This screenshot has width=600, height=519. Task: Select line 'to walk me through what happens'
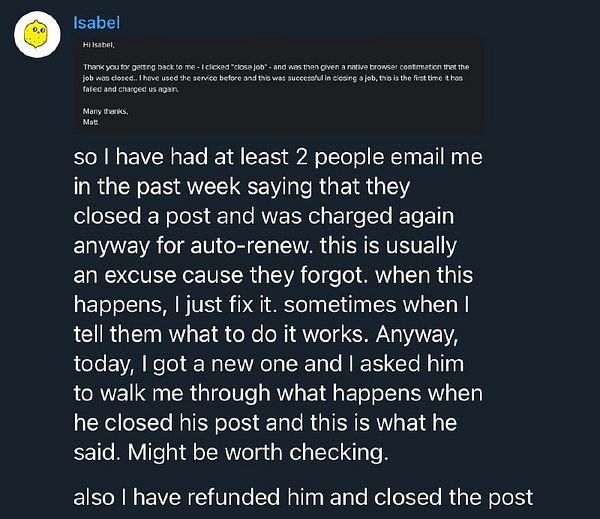click(x=278, y=393)
